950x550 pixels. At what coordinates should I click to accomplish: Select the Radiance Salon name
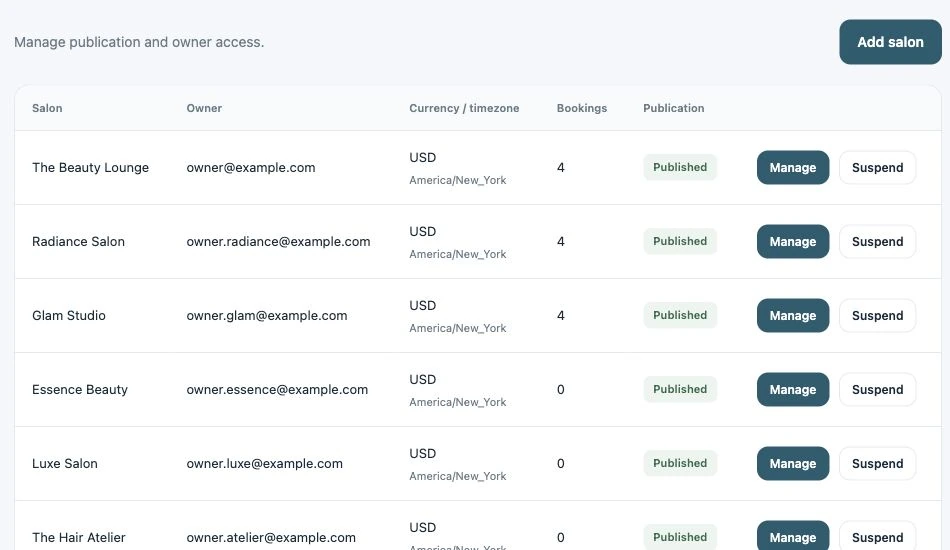[x=78, y=241]
